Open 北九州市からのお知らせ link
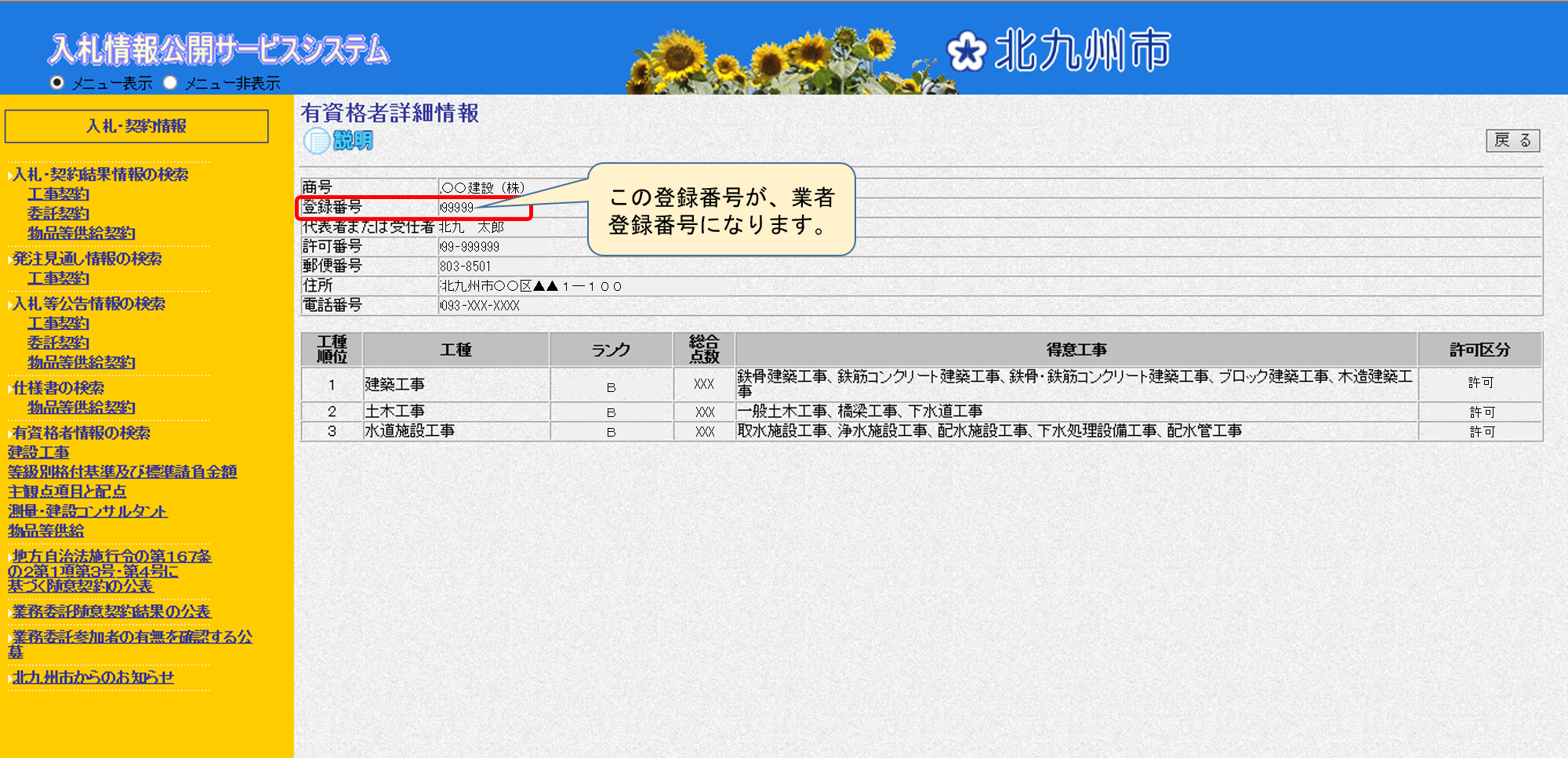This screenshot has height=758, width=1568. point(93,677)
